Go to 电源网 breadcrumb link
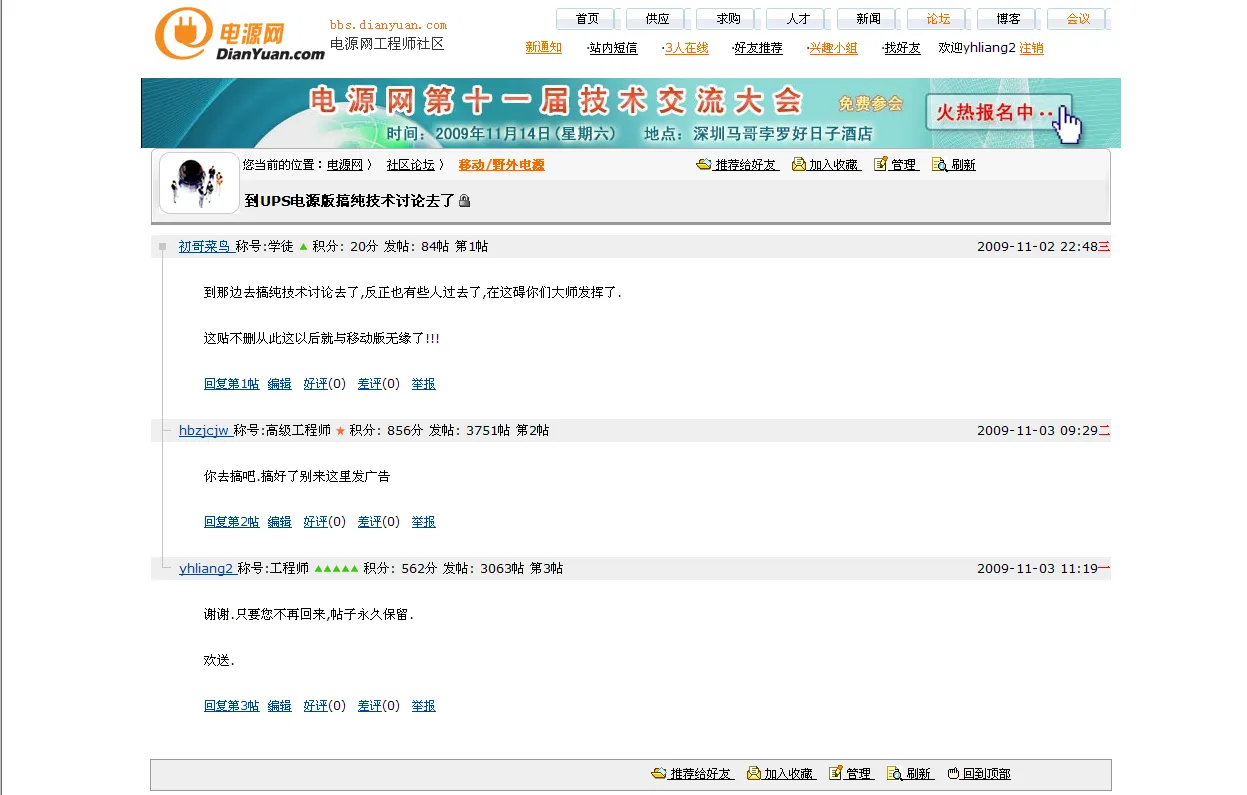This screenshot has height=795, width=1247. tap(345, 165)
